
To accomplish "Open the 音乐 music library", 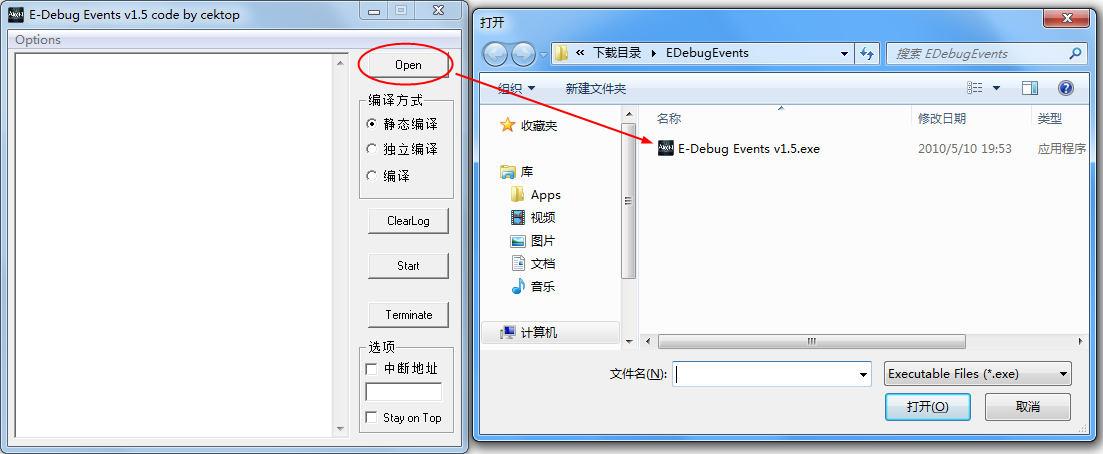I will (x=533, y=286).
